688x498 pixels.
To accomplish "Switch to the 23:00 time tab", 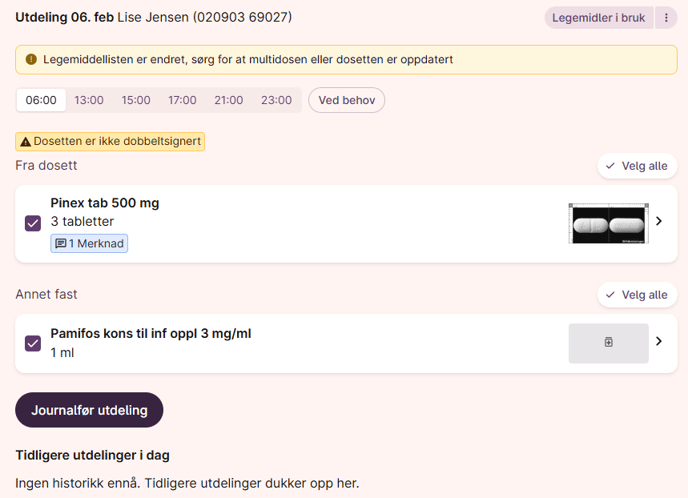I will point(276,100).
